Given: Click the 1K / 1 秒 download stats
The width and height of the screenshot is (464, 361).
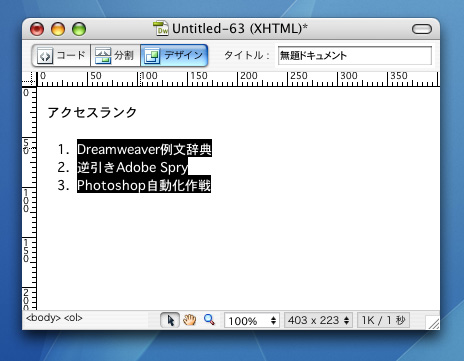Looking at the screenshot, I should (383, 320).
